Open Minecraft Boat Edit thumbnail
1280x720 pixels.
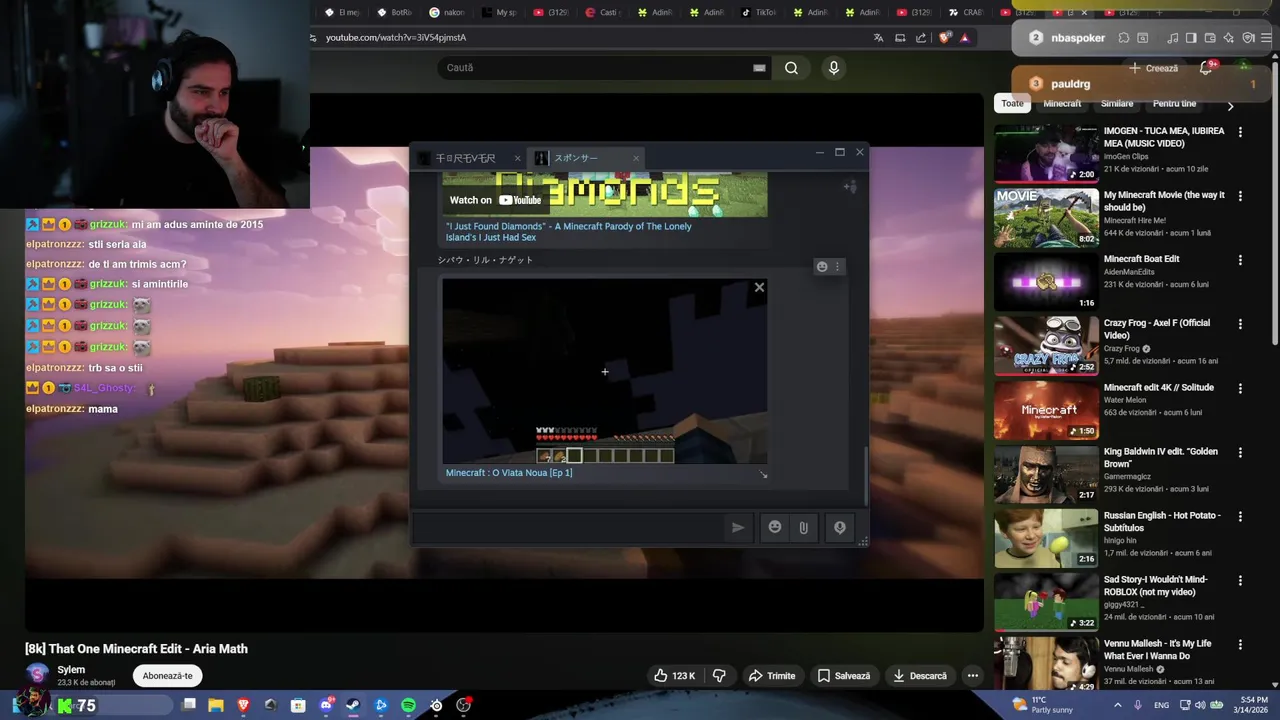1046,282
